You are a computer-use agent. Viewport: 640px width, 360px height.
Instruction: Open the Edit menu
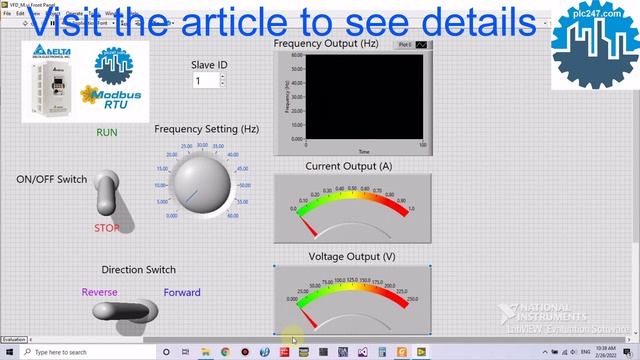(x=20, y=13)
